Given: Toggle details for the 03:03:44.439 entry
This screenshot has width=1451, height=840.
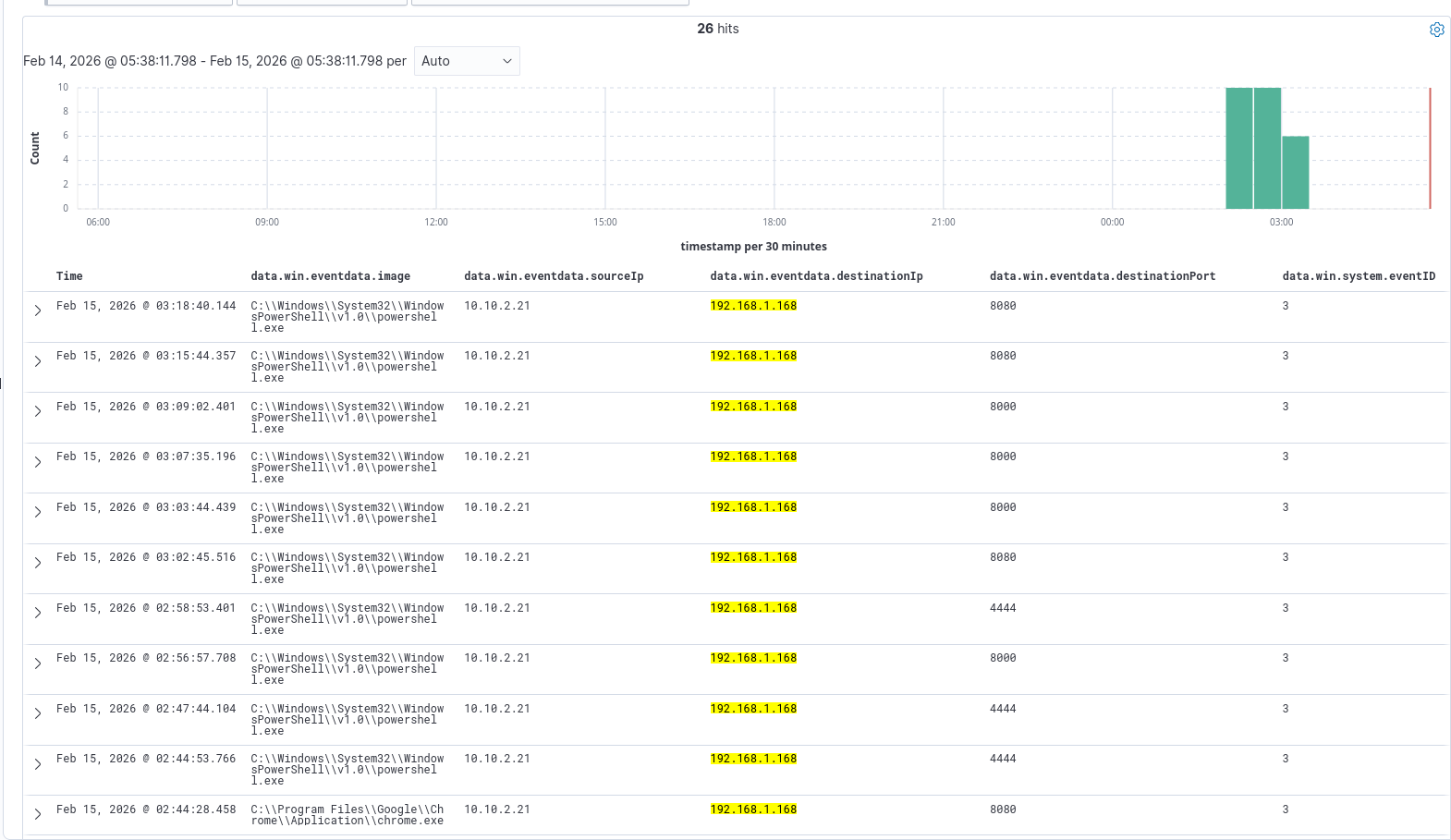Looking at the screenshot, I should [x=38, y=512].
